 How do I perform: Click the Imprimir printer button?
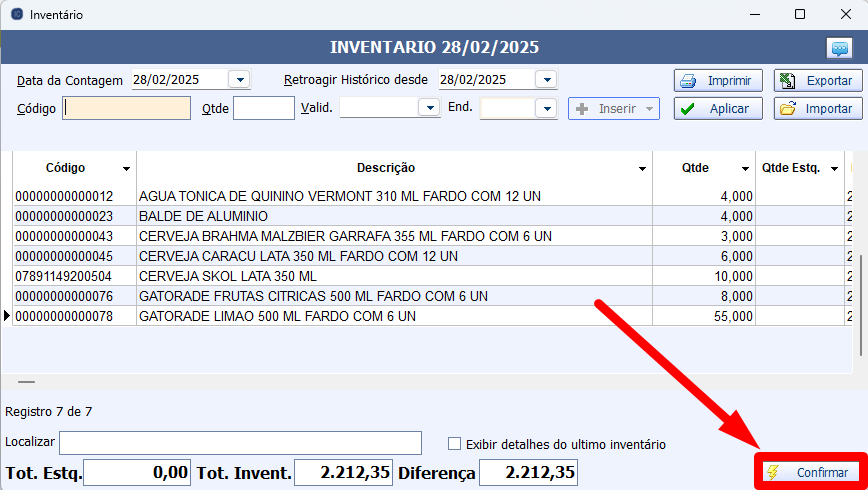(718, 80)
